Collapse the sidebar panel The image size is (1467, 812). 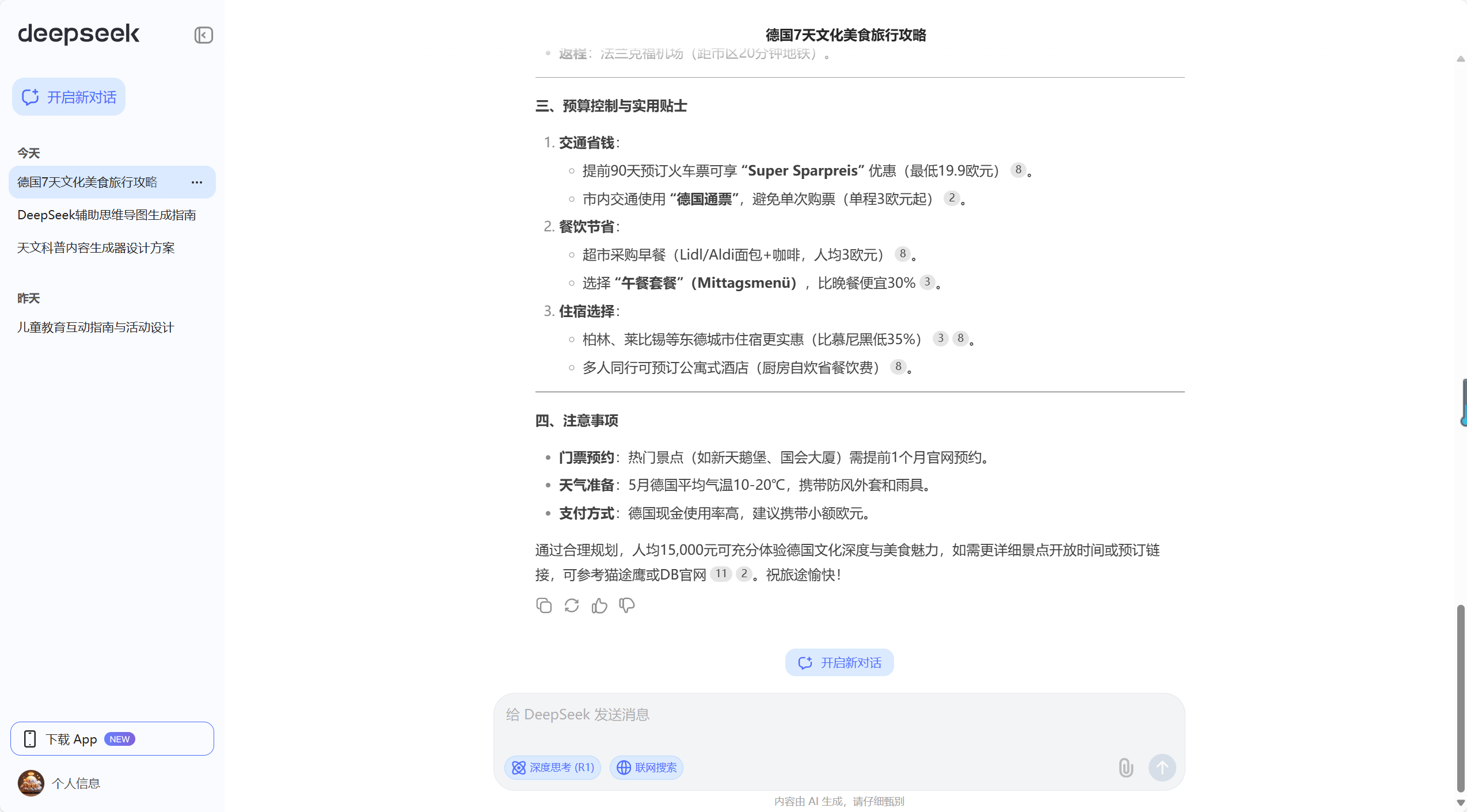point(203,35)
